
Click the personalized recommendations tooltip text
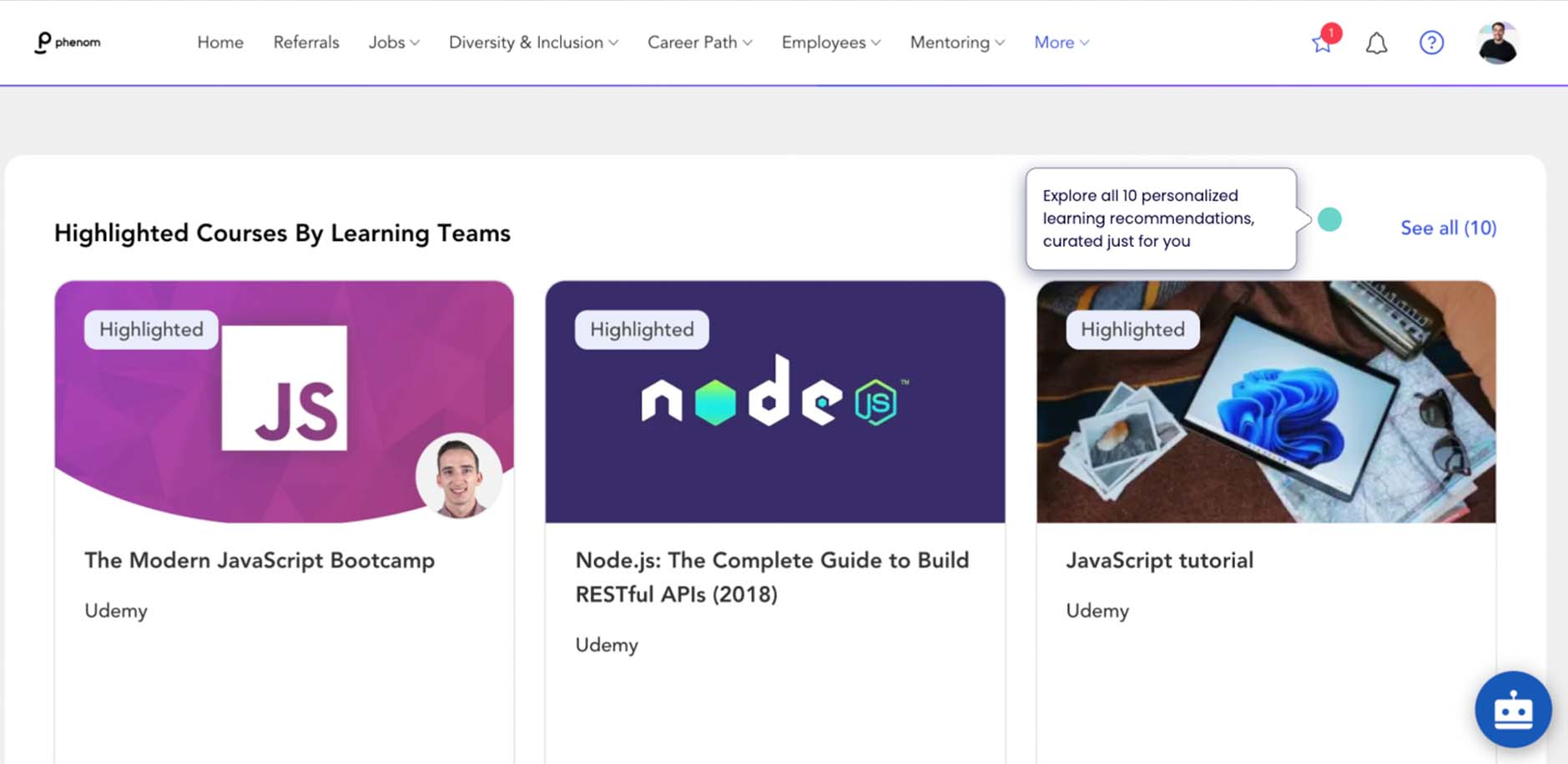[1148, 219]
